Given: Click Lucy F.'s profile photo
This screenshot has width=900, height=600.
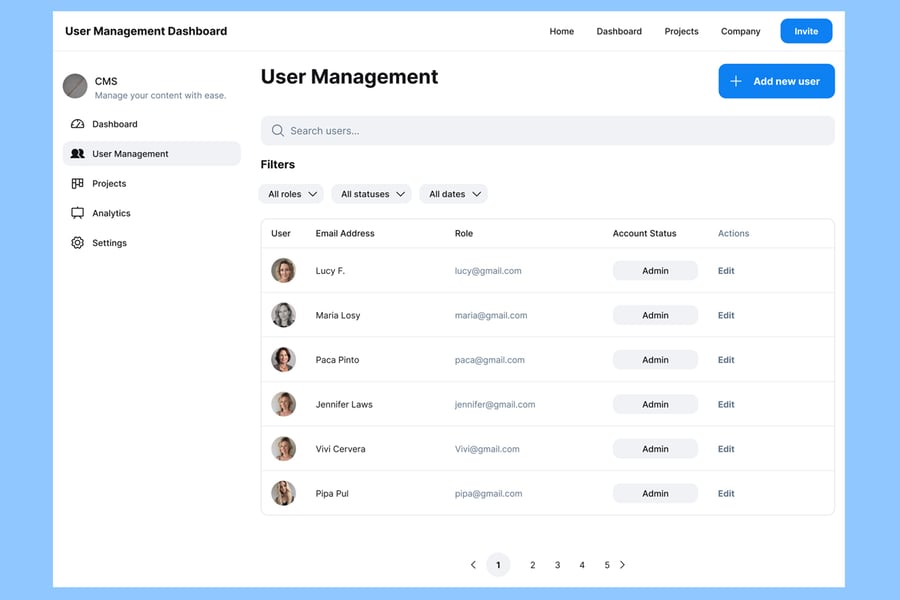Looking at the screenshot, I should (x=283, y=271).
